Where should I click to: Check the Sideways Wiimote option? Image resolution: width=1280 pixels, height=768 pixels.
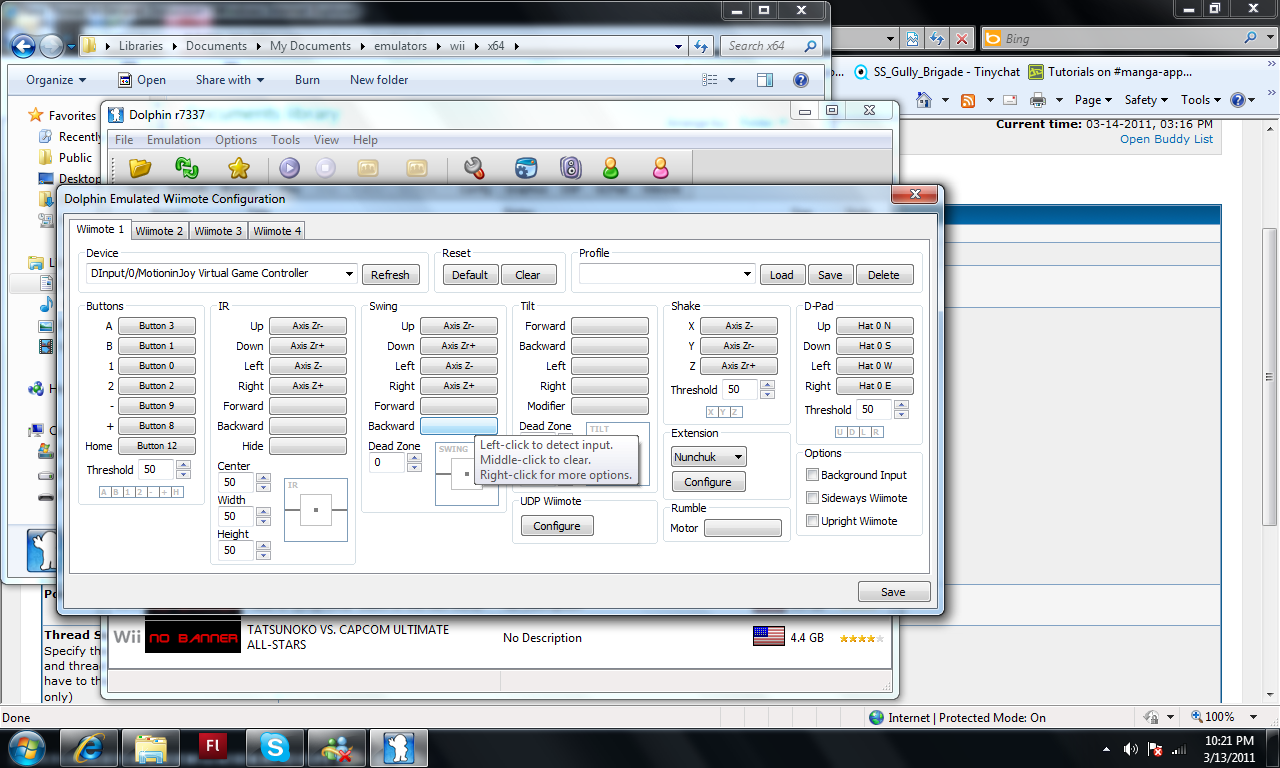coord(813,498)
